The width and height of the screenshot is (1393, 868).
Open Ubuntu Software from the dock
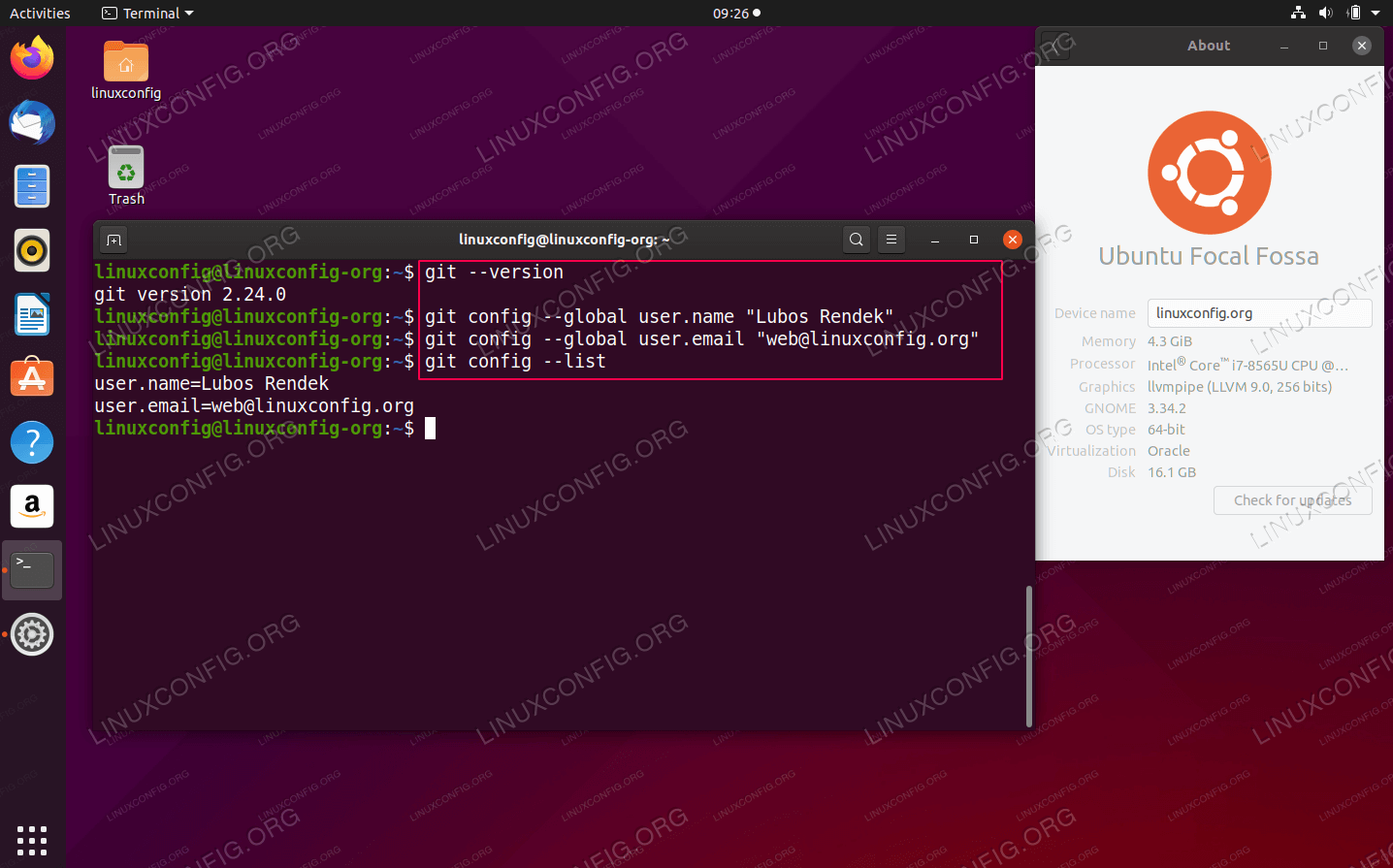click(x=32, y=377)
